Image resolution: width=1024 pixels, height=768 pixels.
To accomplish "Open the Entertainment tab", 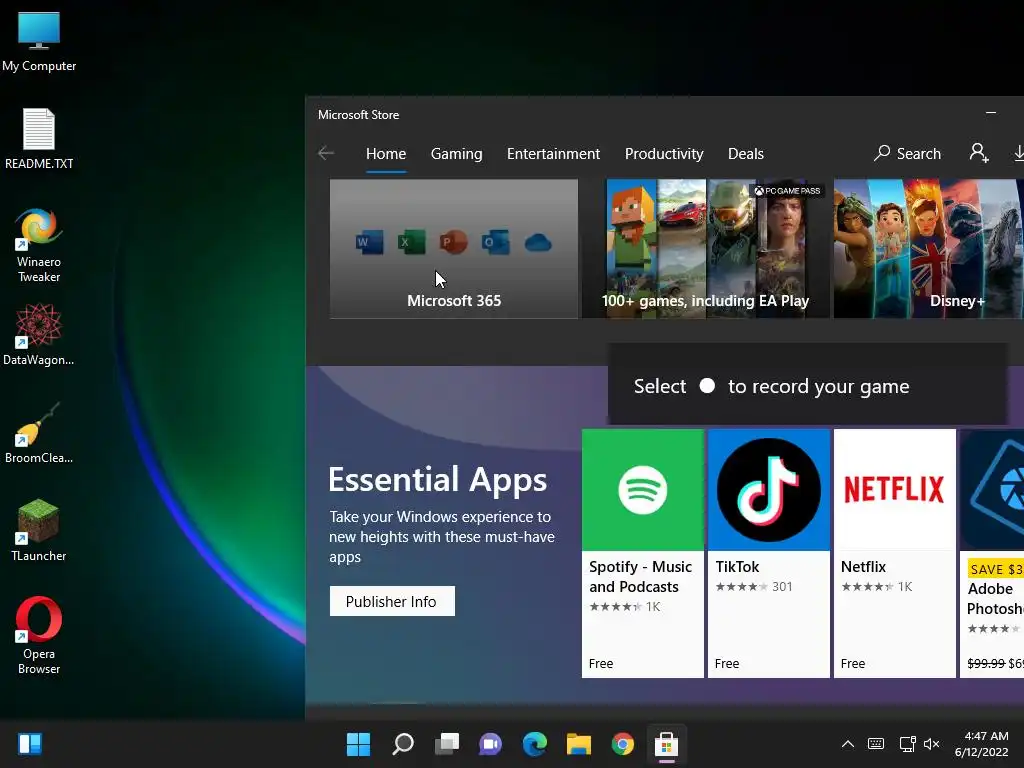I will tap(553, 154).
